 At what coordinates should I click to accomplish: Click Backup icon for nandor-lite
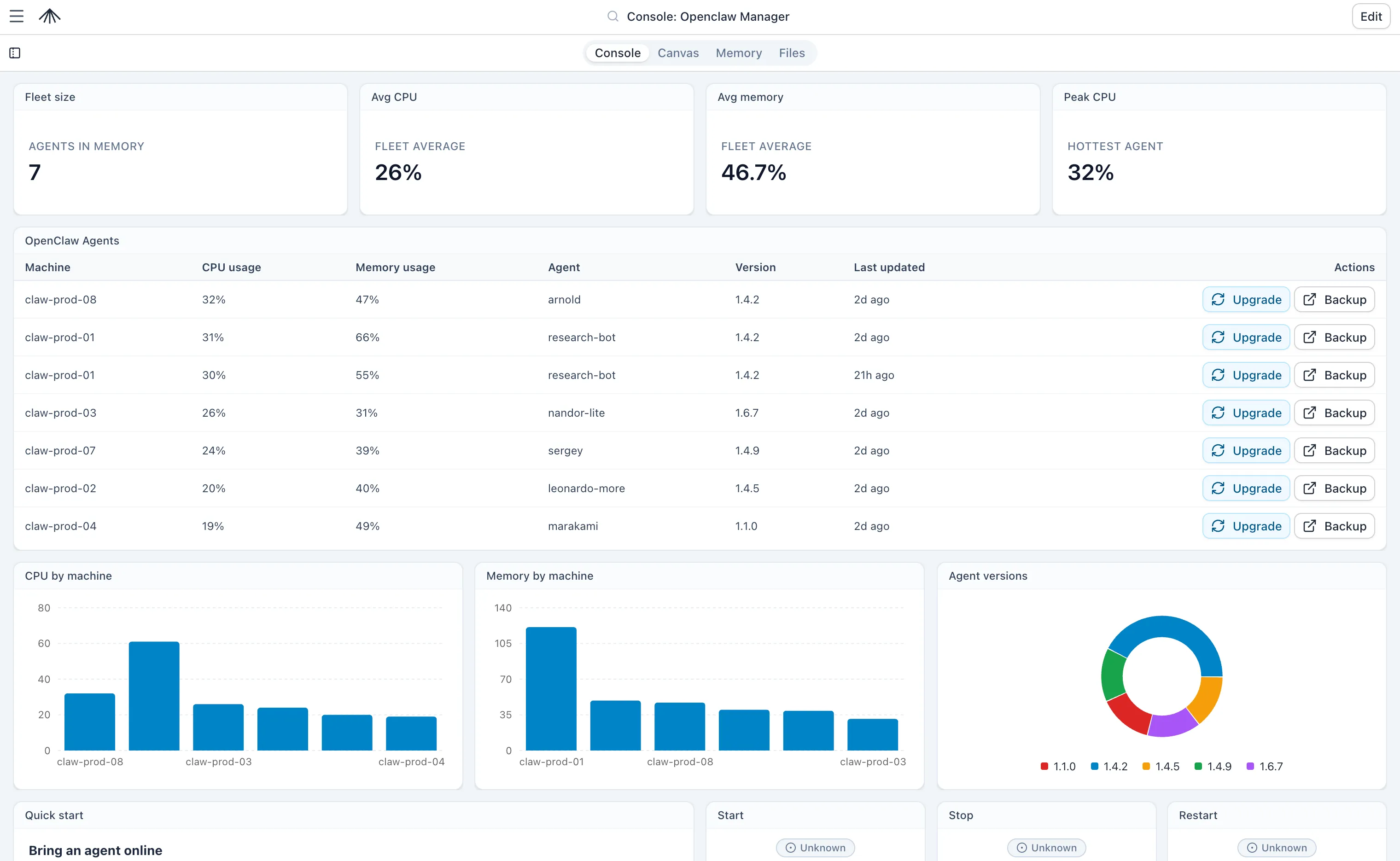point(1309,413)
